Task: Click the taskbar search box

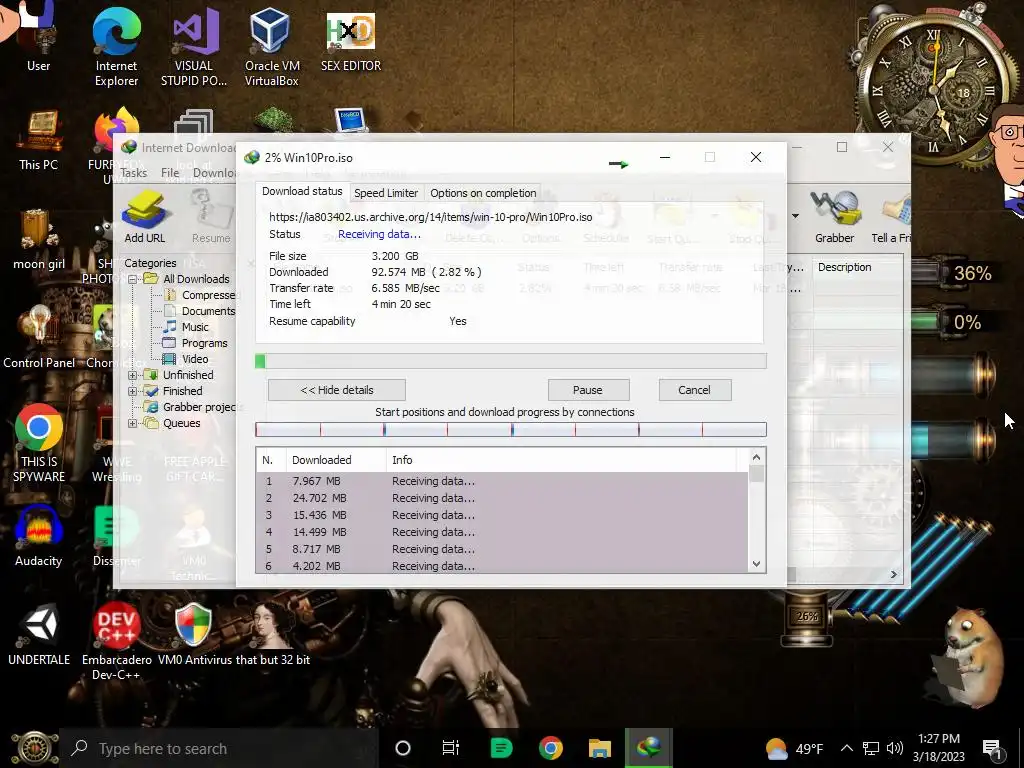Action: (x=219, y=748)
